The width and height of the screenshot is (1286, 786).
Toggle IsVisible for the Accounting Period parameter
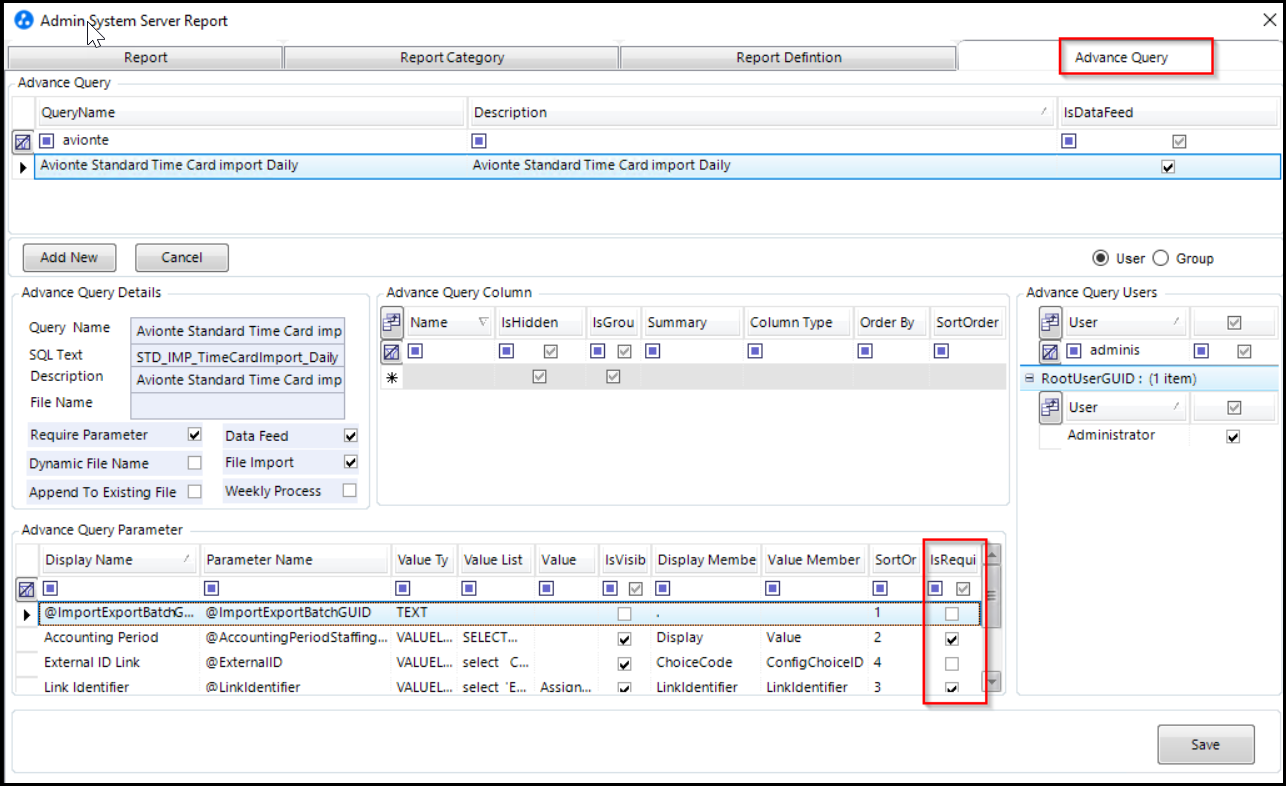(625, 639)
